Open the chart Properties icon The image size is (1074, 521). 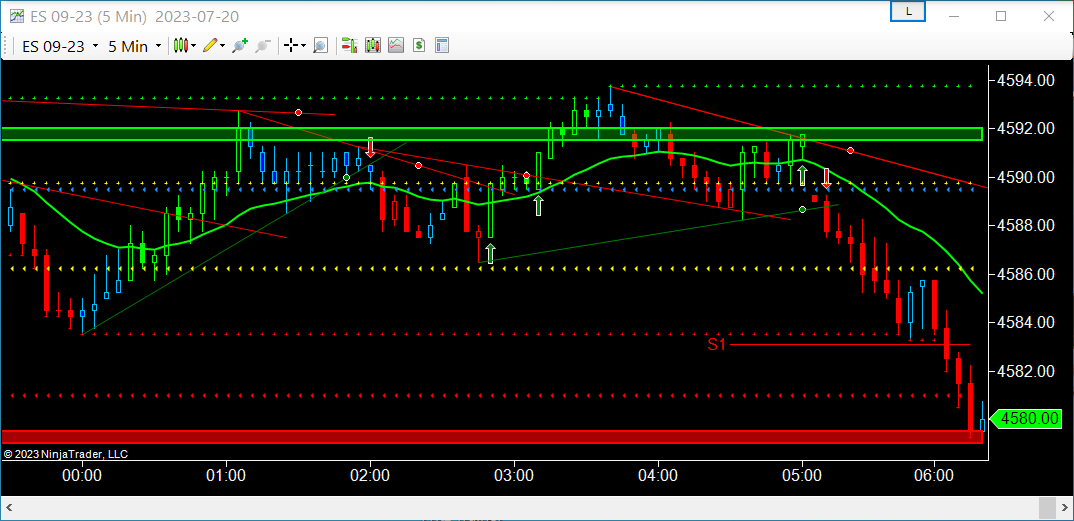pyautogui.click(x=442, y=46)
